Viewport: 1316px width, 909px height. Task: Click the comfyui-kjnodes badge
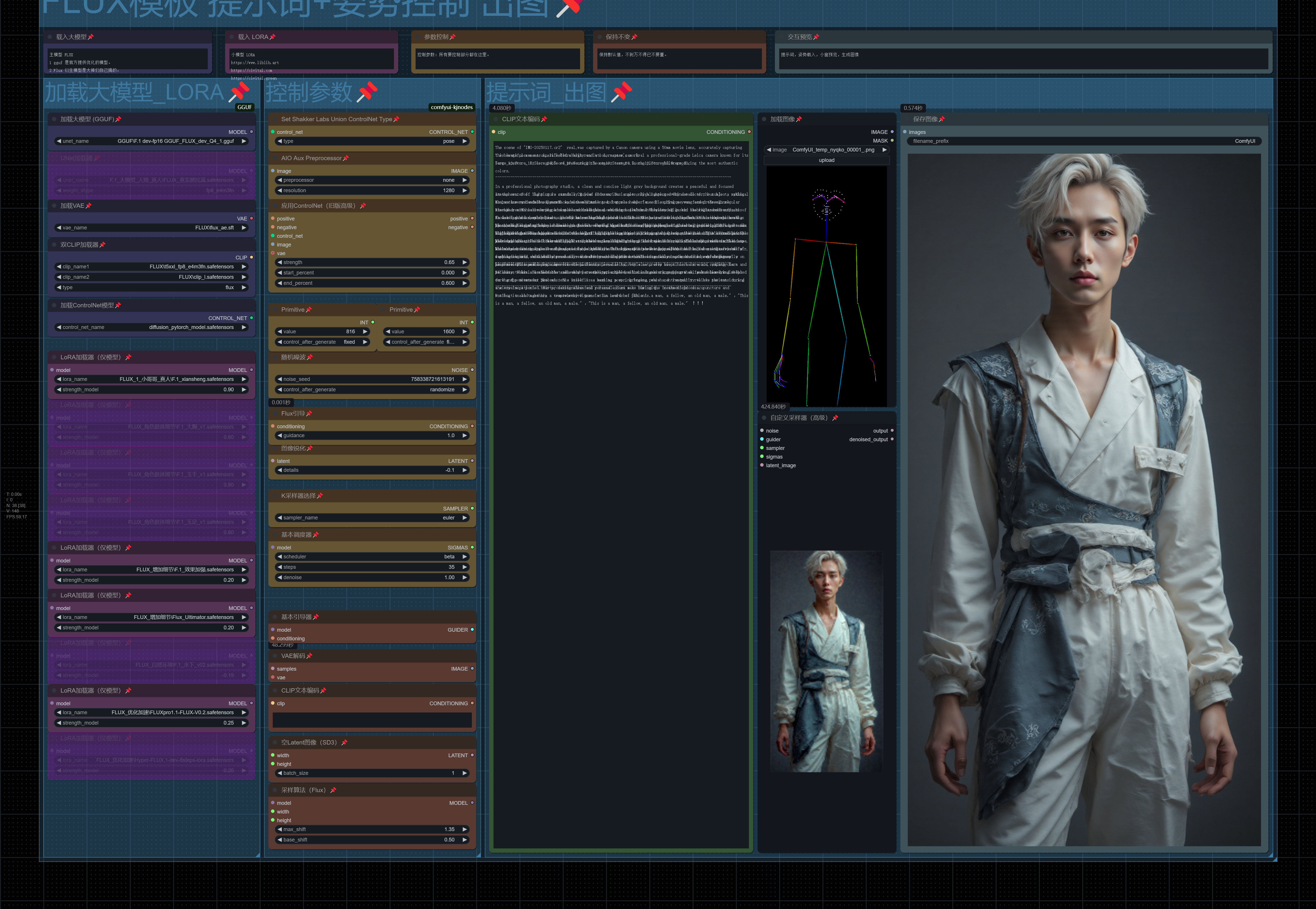[452, 107]
